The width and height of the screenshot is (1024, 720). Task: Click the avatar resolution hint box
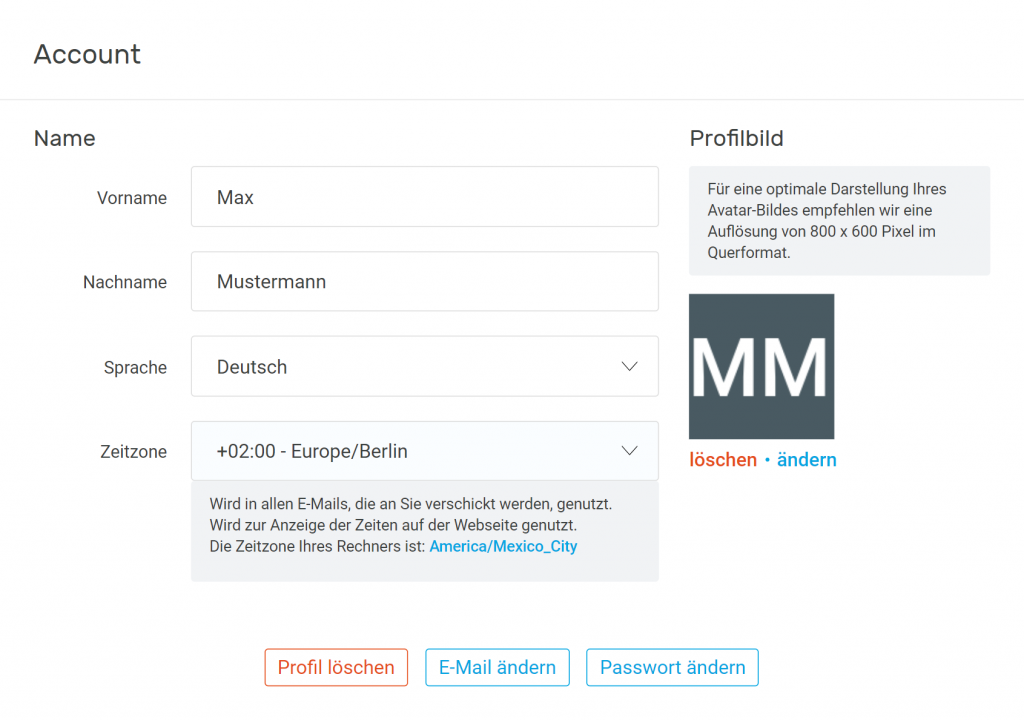(x=840, y=221)
